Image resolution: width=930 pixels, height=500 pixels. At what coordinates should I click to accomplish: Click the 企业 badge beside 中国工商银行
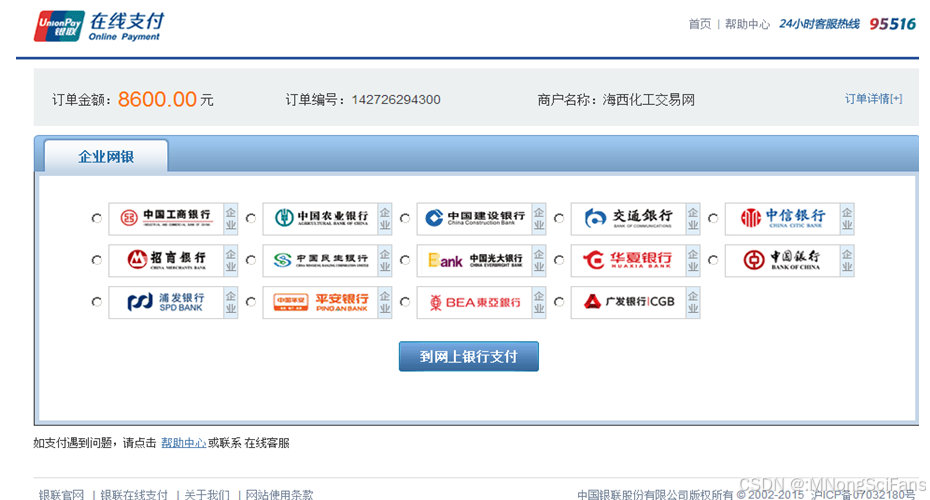pyautogui.click(x=231, y=218)
